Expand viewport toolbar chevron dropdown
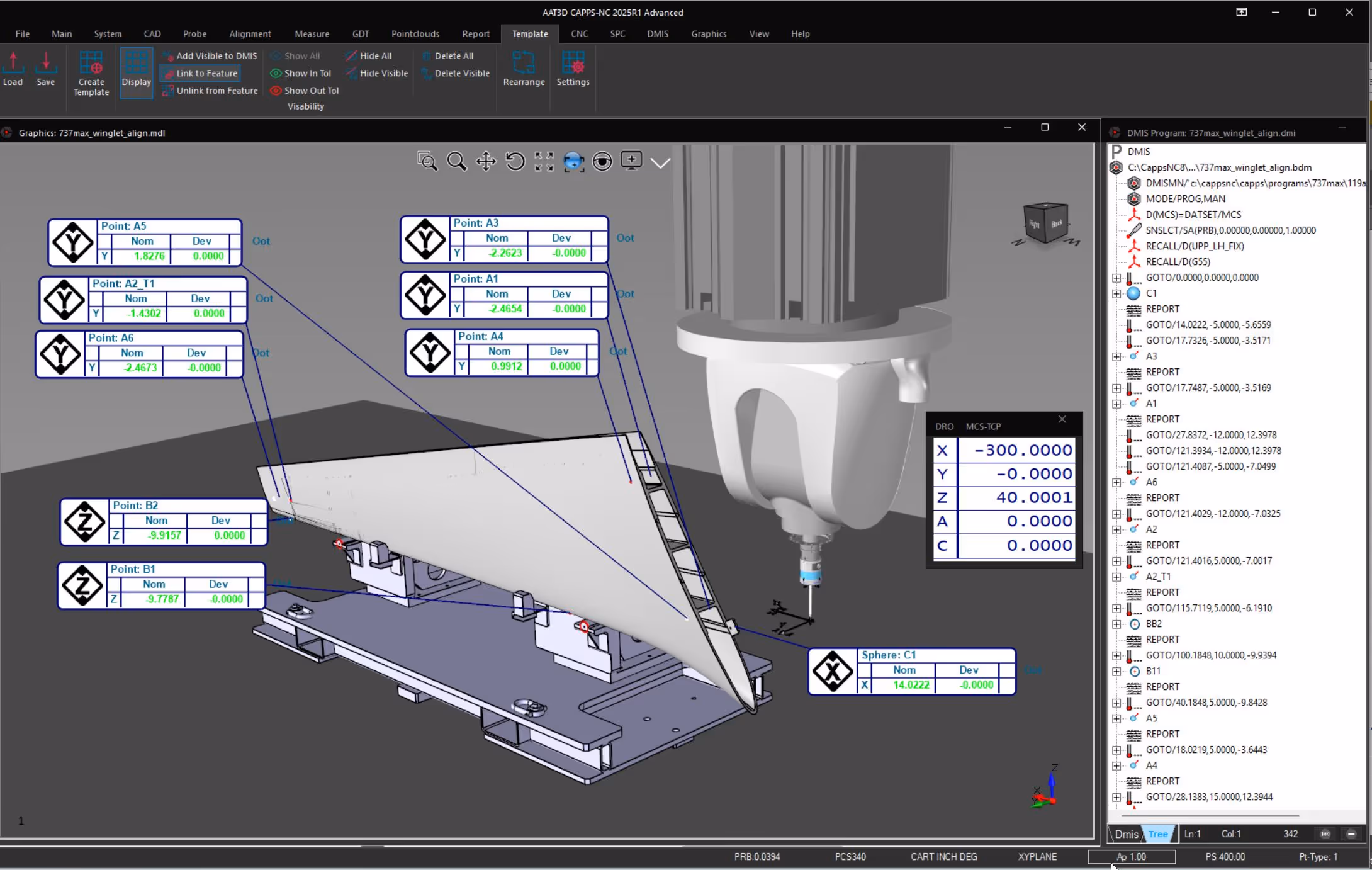 (660, 163)
